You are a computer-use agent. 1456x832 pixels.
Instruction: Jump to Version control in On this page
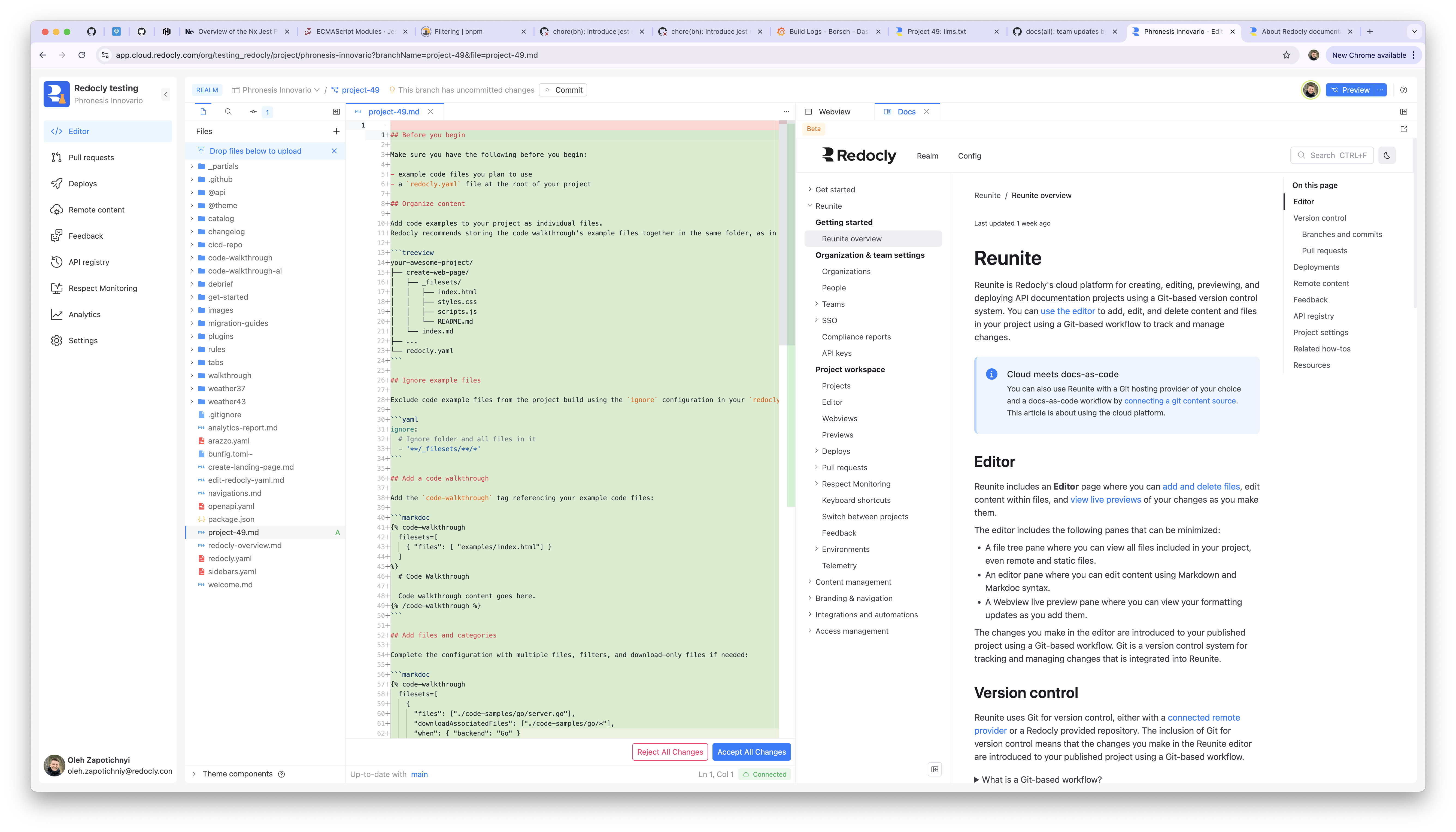click(x=1319, y=218)
